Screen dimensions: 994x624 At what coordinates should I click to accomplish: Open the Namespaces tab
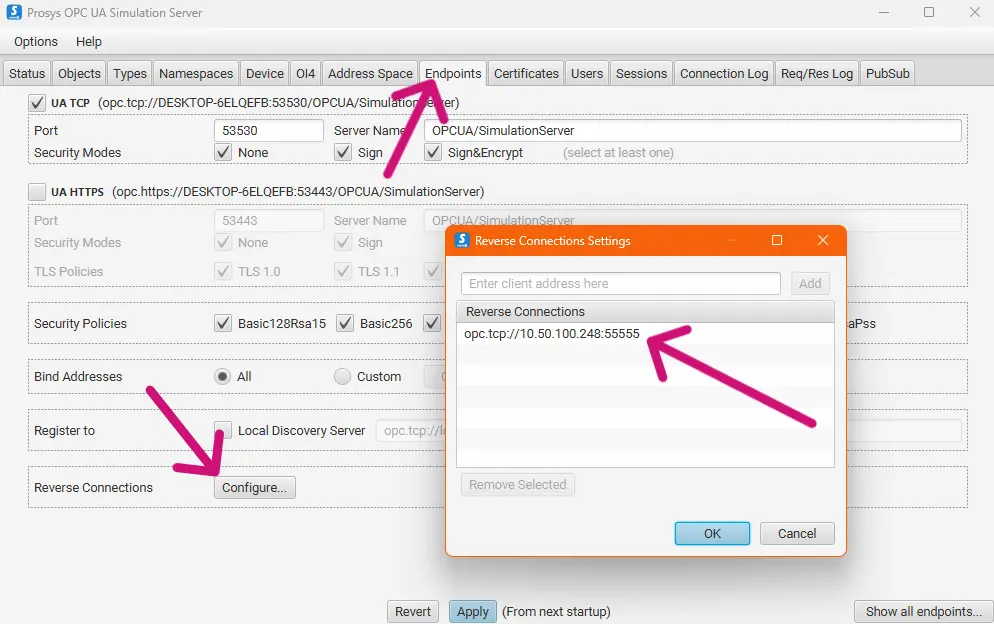(196, 74)
